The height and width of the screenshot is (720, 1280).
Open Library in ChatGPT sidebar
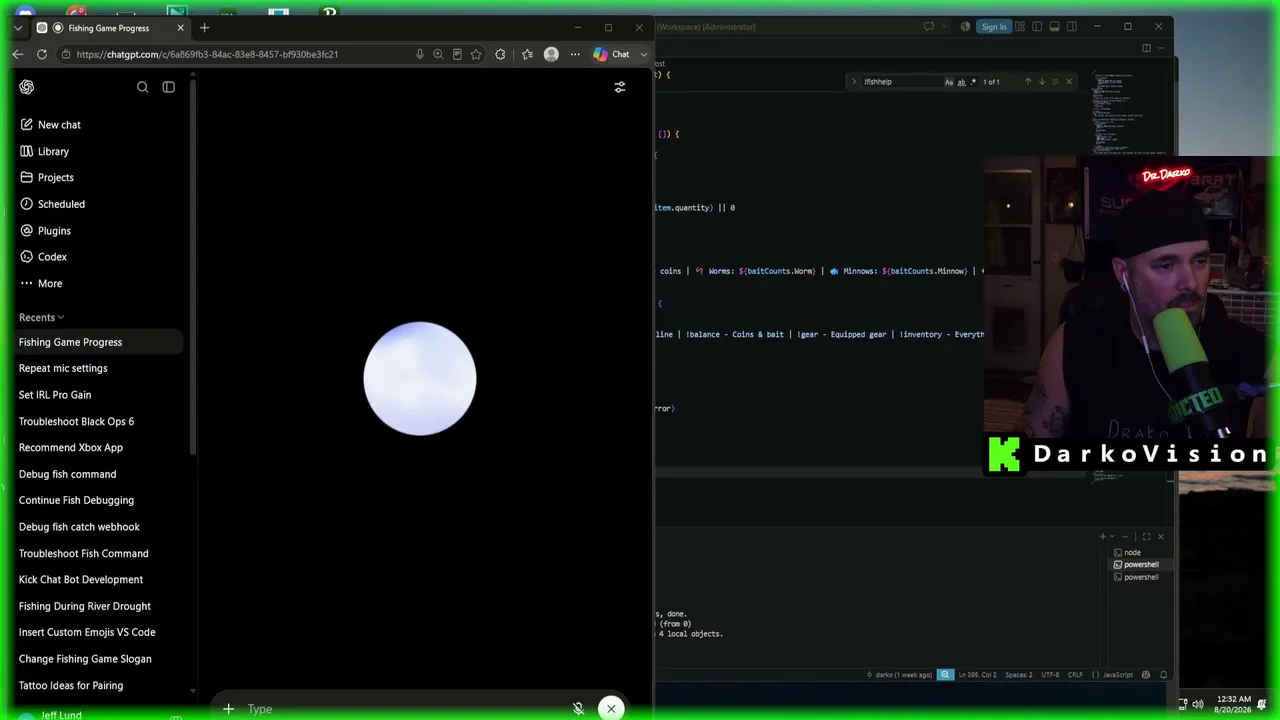[44, 151]
